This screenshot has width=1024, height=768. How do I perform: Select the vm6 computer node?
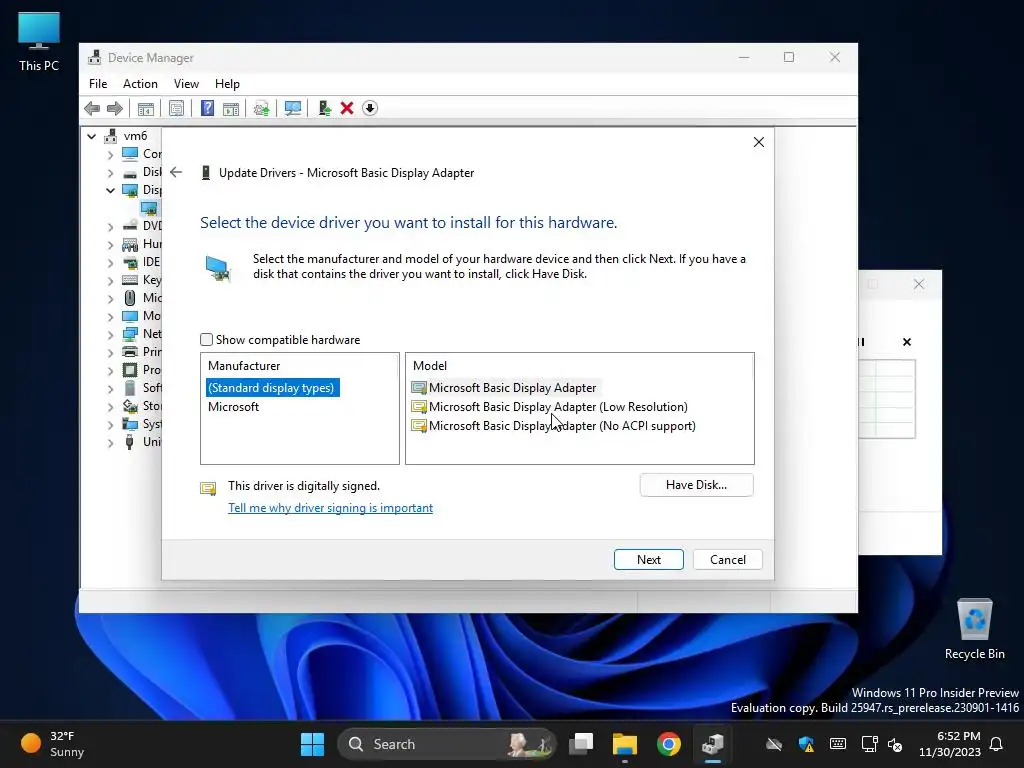point(135,136)
